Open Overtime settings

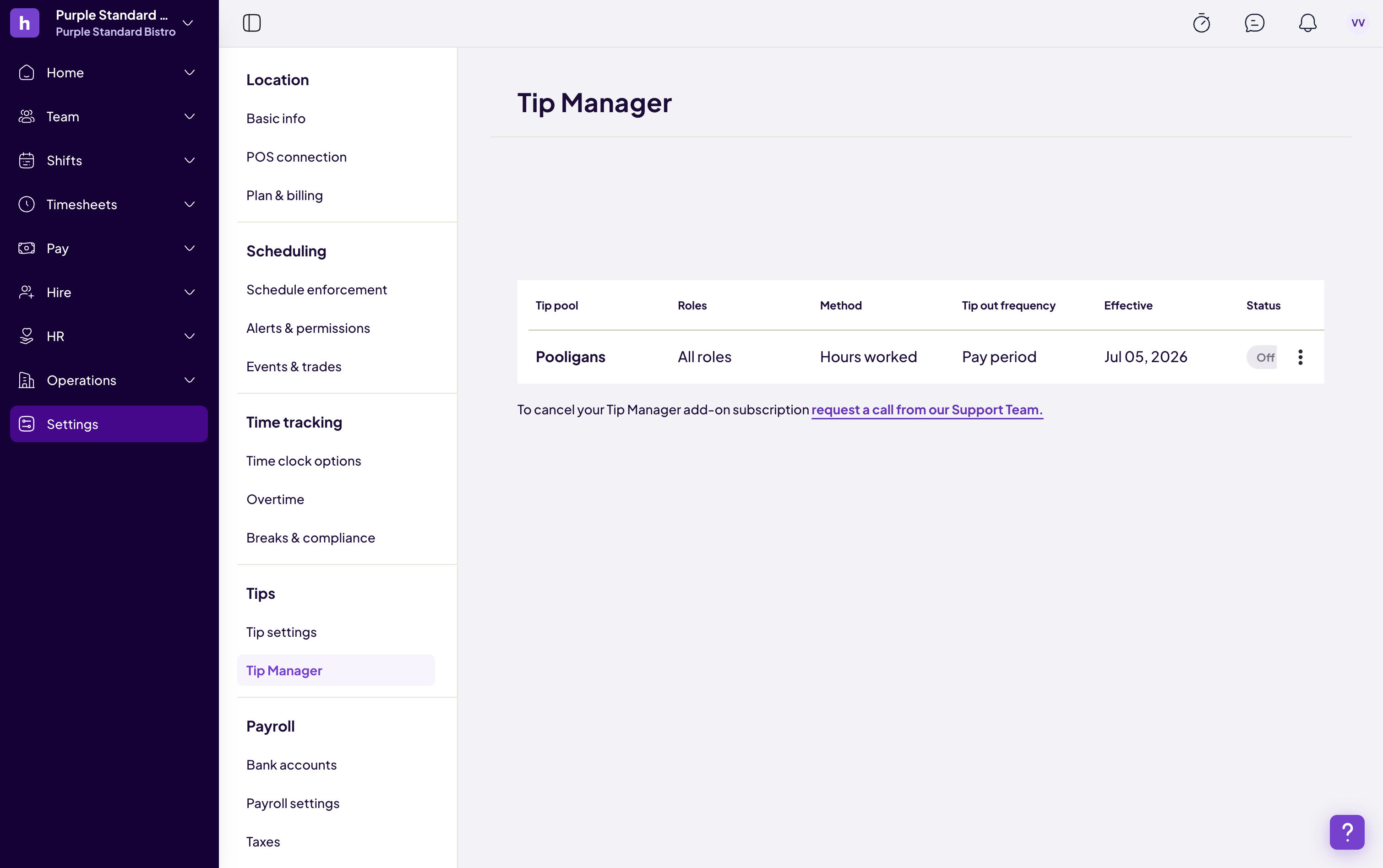pyautogui.click(x=275, y=499)
